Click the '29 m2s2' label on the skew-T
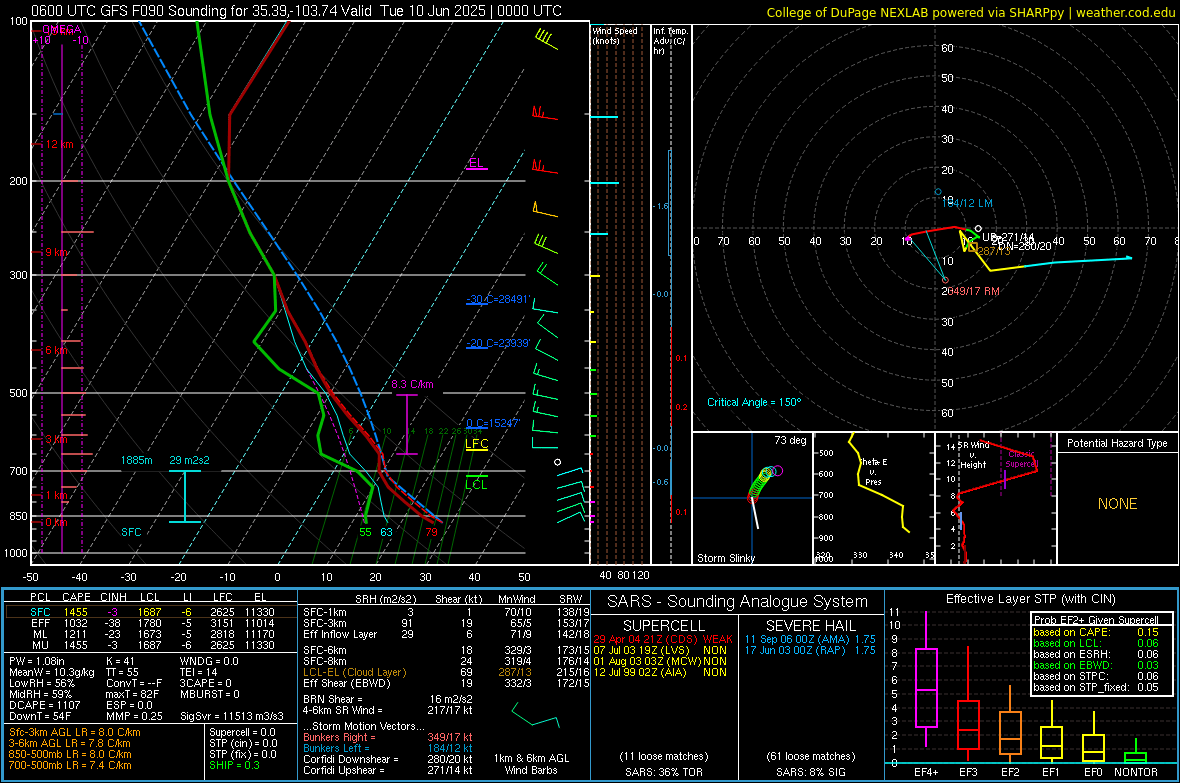Image resolution: width=1180 pixels, height=783 pixels. (190, 460)
